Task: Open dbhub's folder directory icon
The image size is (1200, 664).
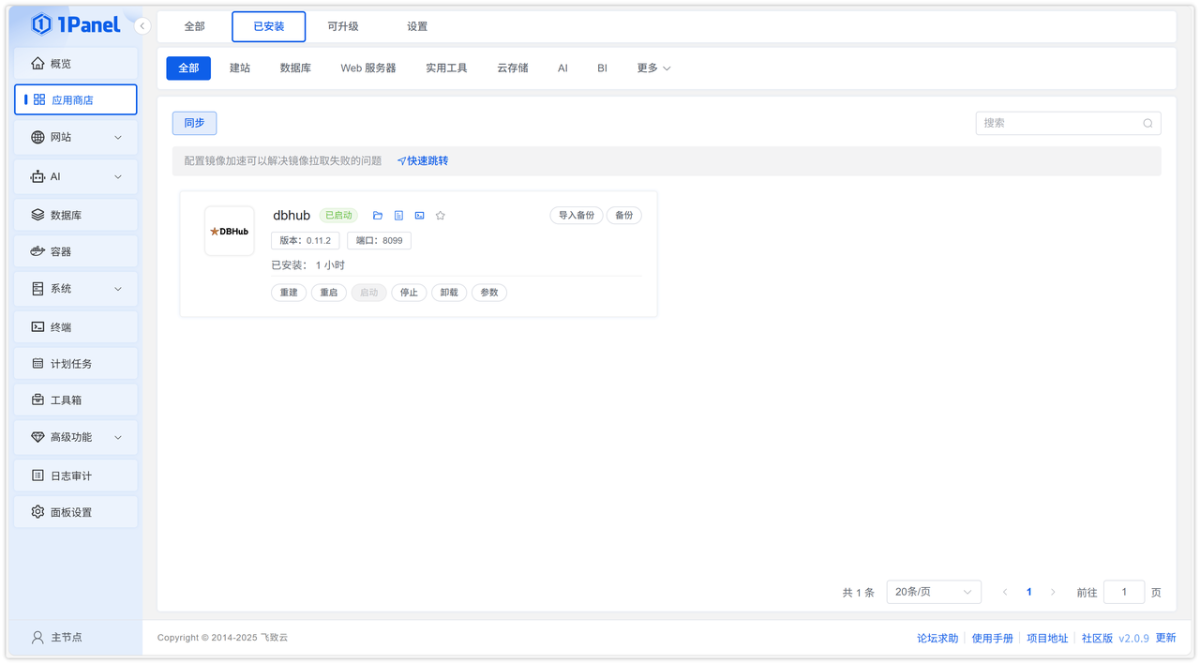Action: (x=377, y=215)
